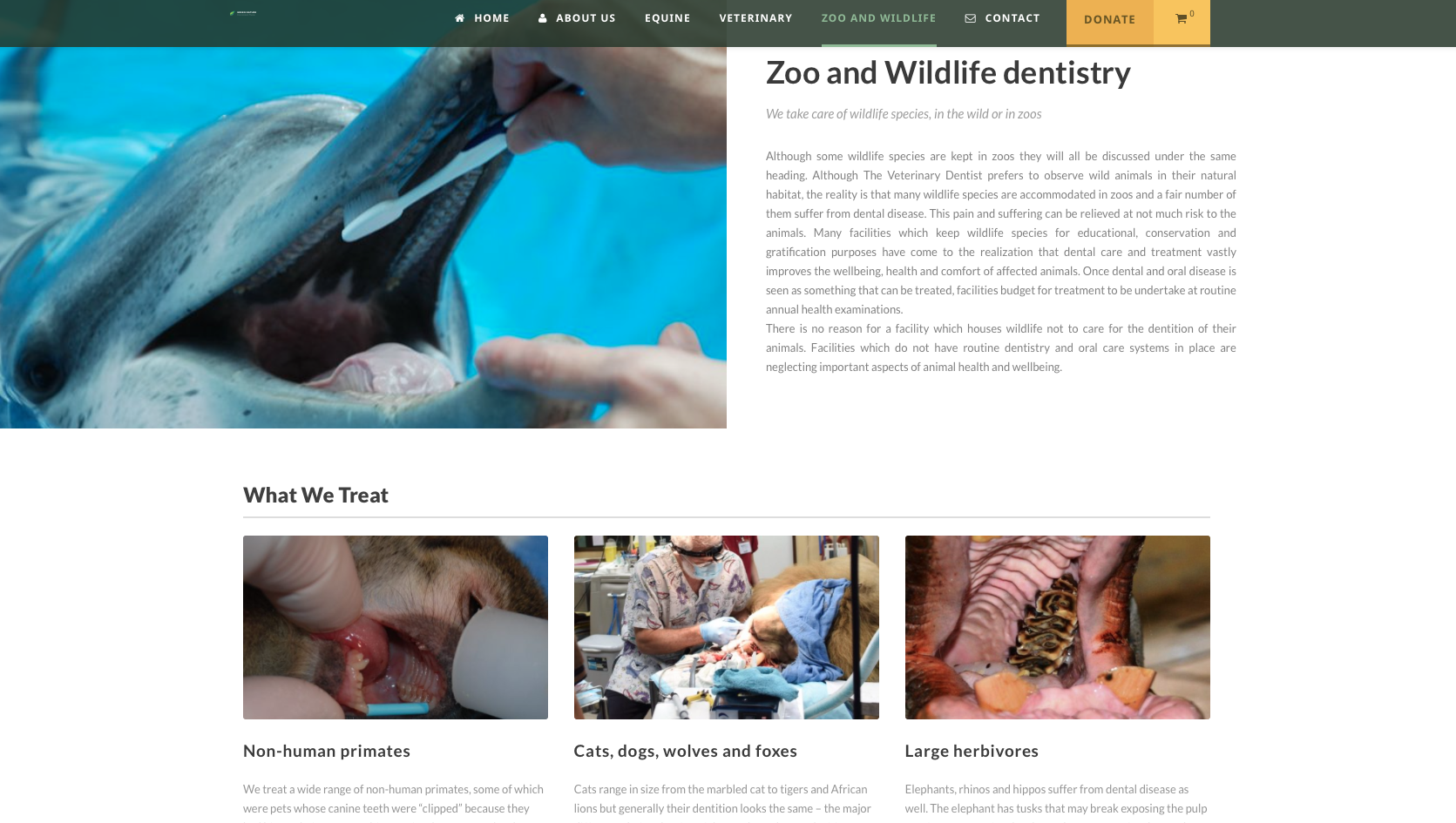
Task: Click the home icon in navigation
Action: pos(459,18)
